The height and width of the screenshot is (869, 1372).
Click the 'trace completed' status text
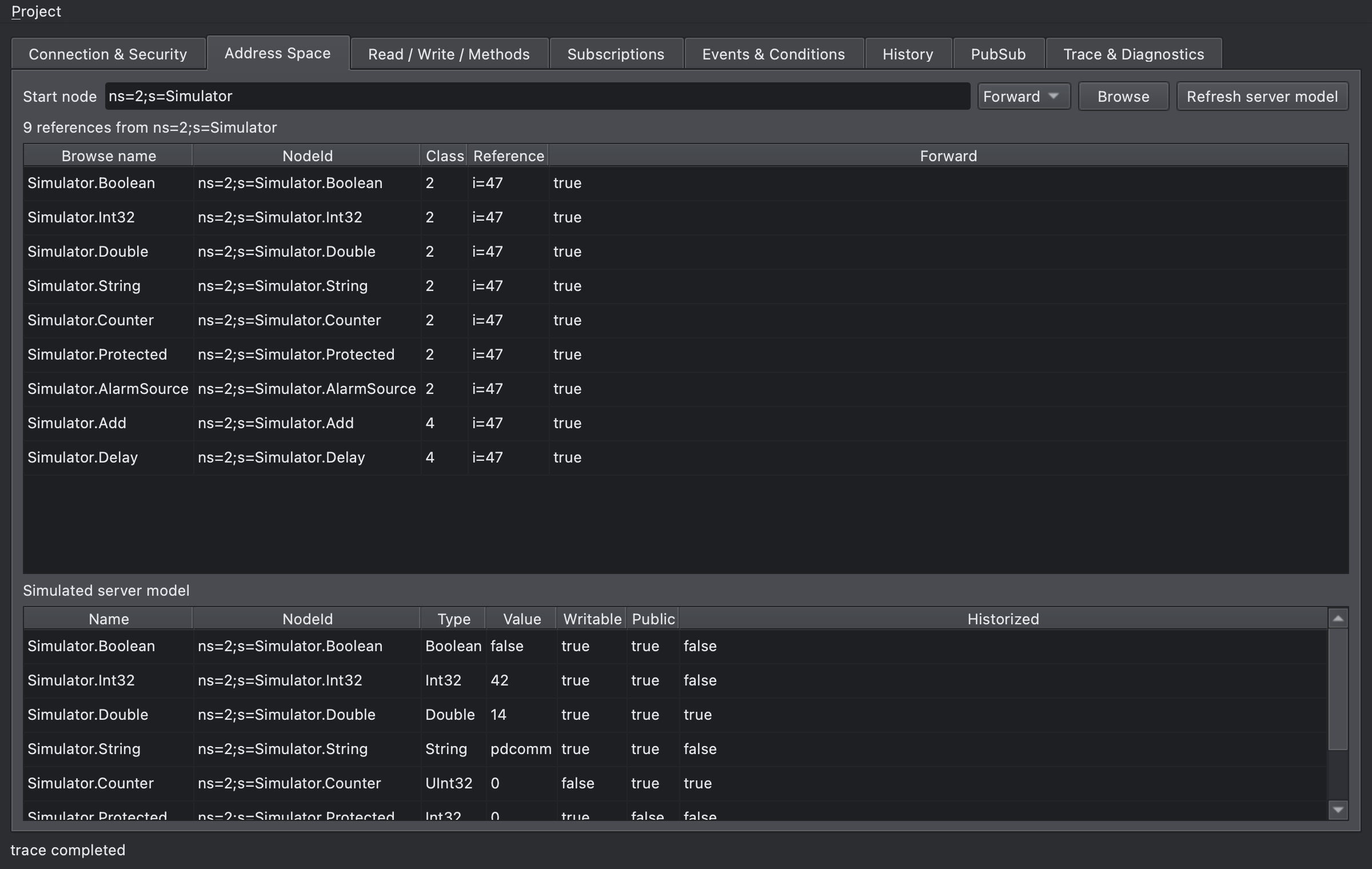pos(67,850)
